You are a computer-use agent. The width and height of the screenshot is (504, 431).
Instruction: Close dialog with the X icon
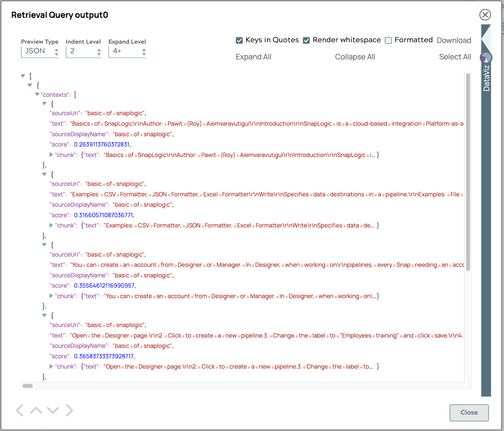485,15
